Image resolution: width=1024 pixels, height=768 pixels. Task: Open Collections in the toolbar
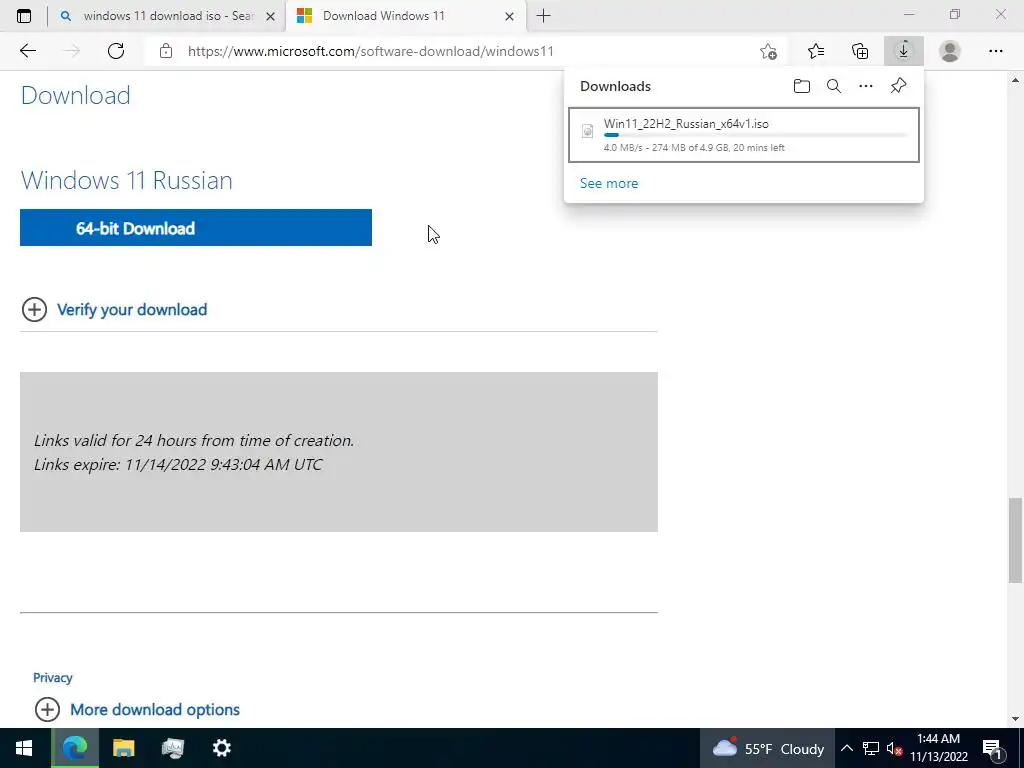[x=860, y=51]
